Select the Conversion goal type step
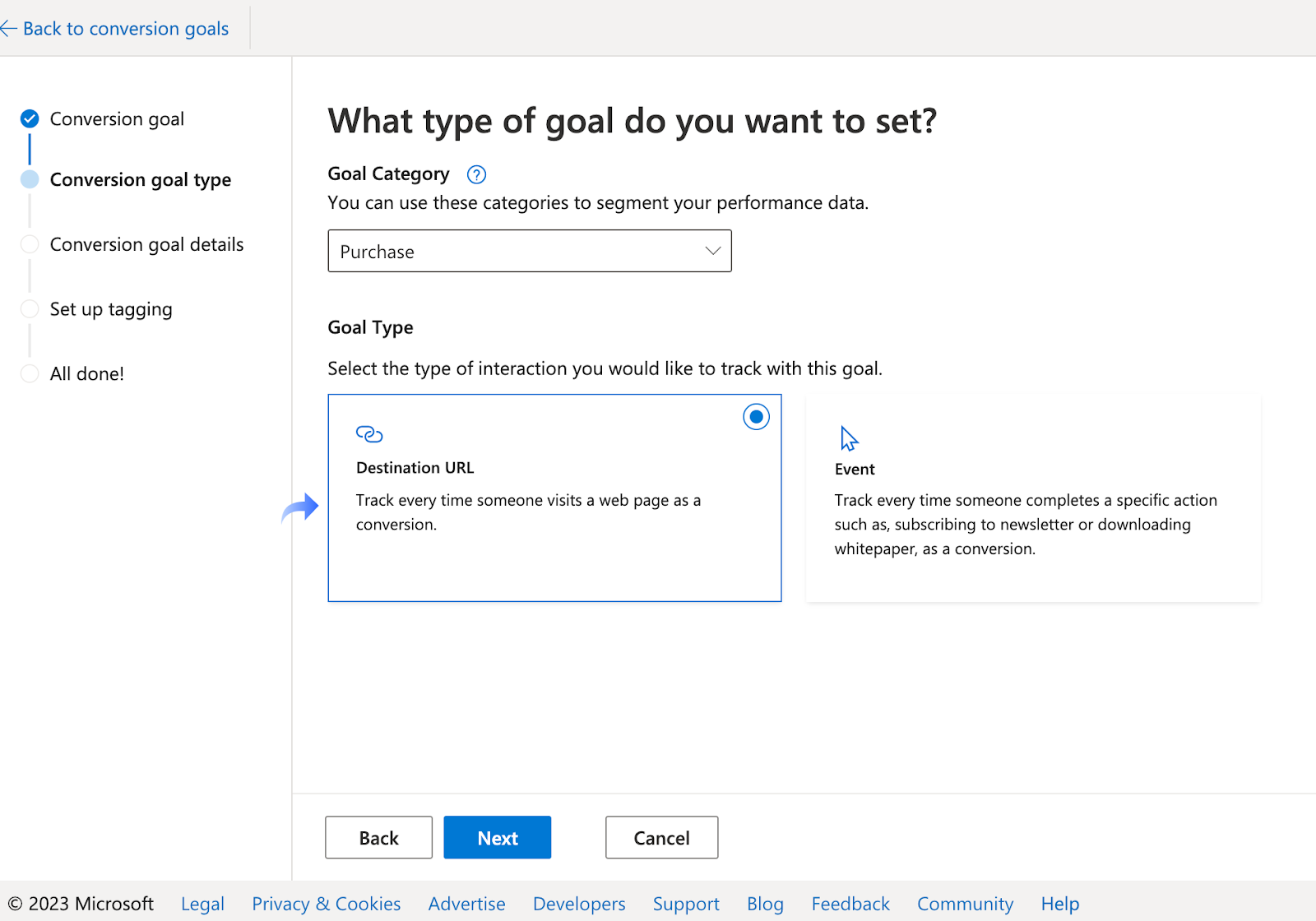The width and height of the screenshot is (1316, 921). click(x=140, y=179)
